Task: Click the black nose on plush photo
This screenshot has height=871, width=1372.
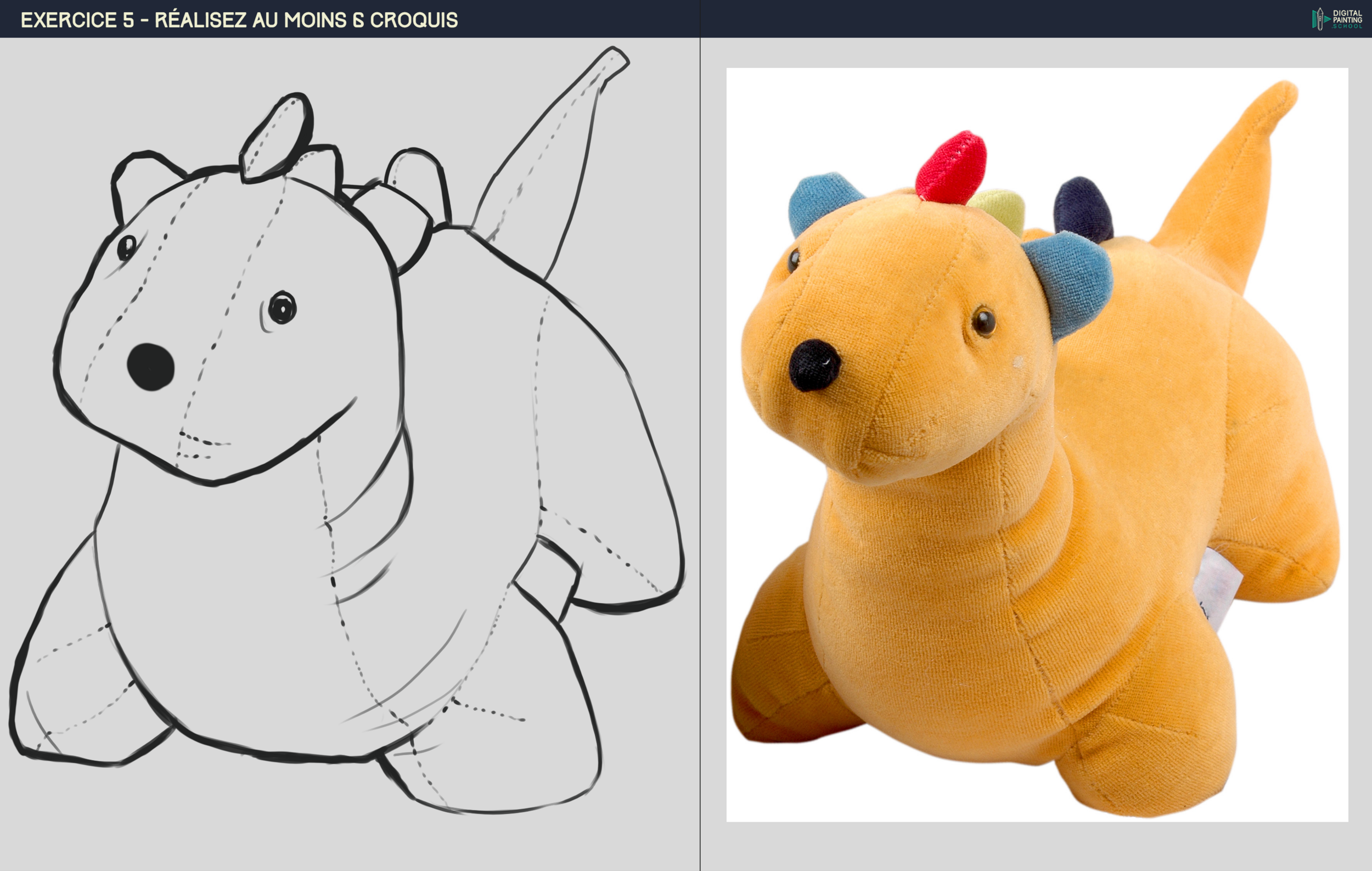Action: coord(814,365)
